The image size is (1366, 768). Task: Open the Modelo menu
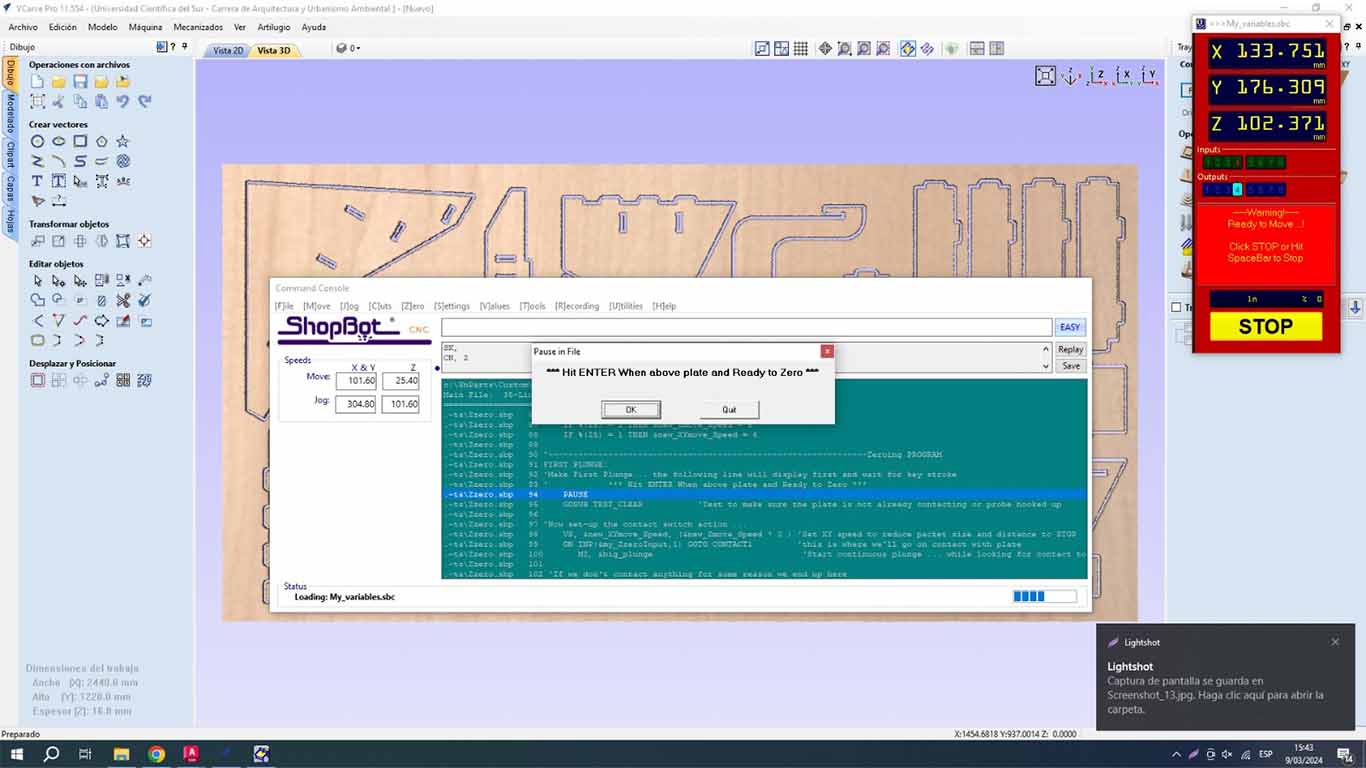[x=102, y=27]
